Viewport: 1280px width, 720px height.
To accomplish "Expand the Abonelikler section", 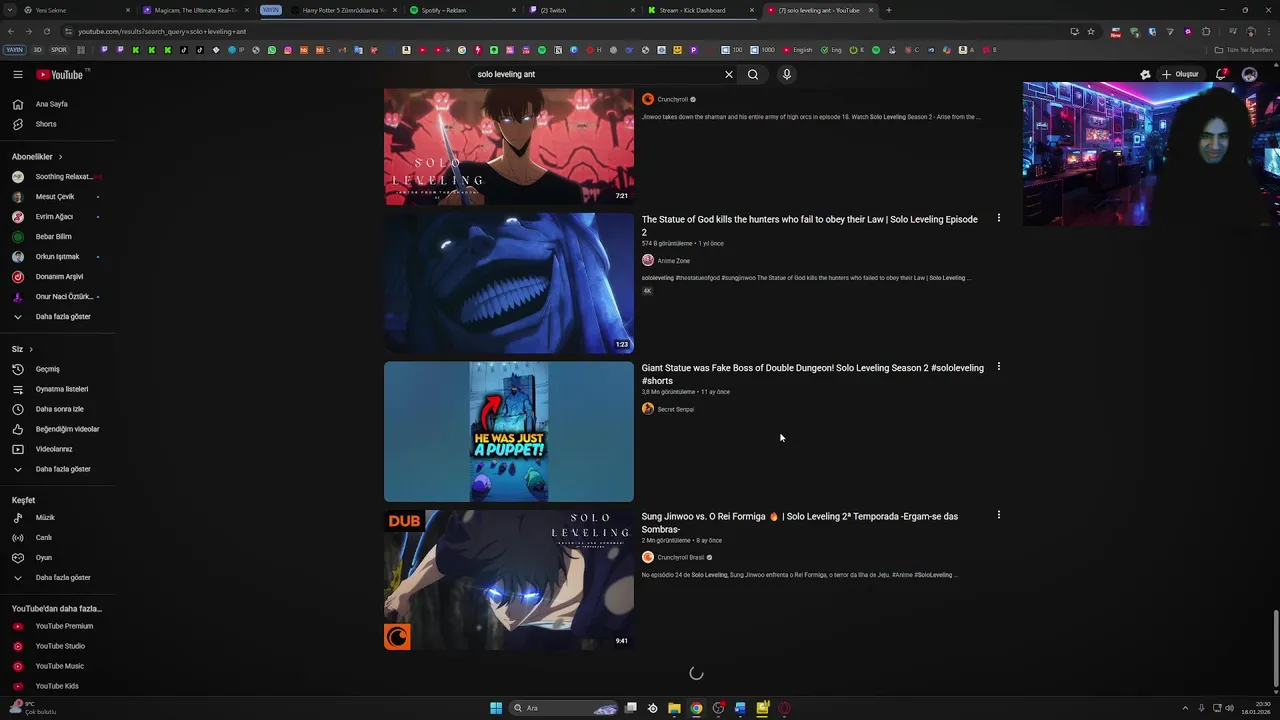I will tap(37, 157).
